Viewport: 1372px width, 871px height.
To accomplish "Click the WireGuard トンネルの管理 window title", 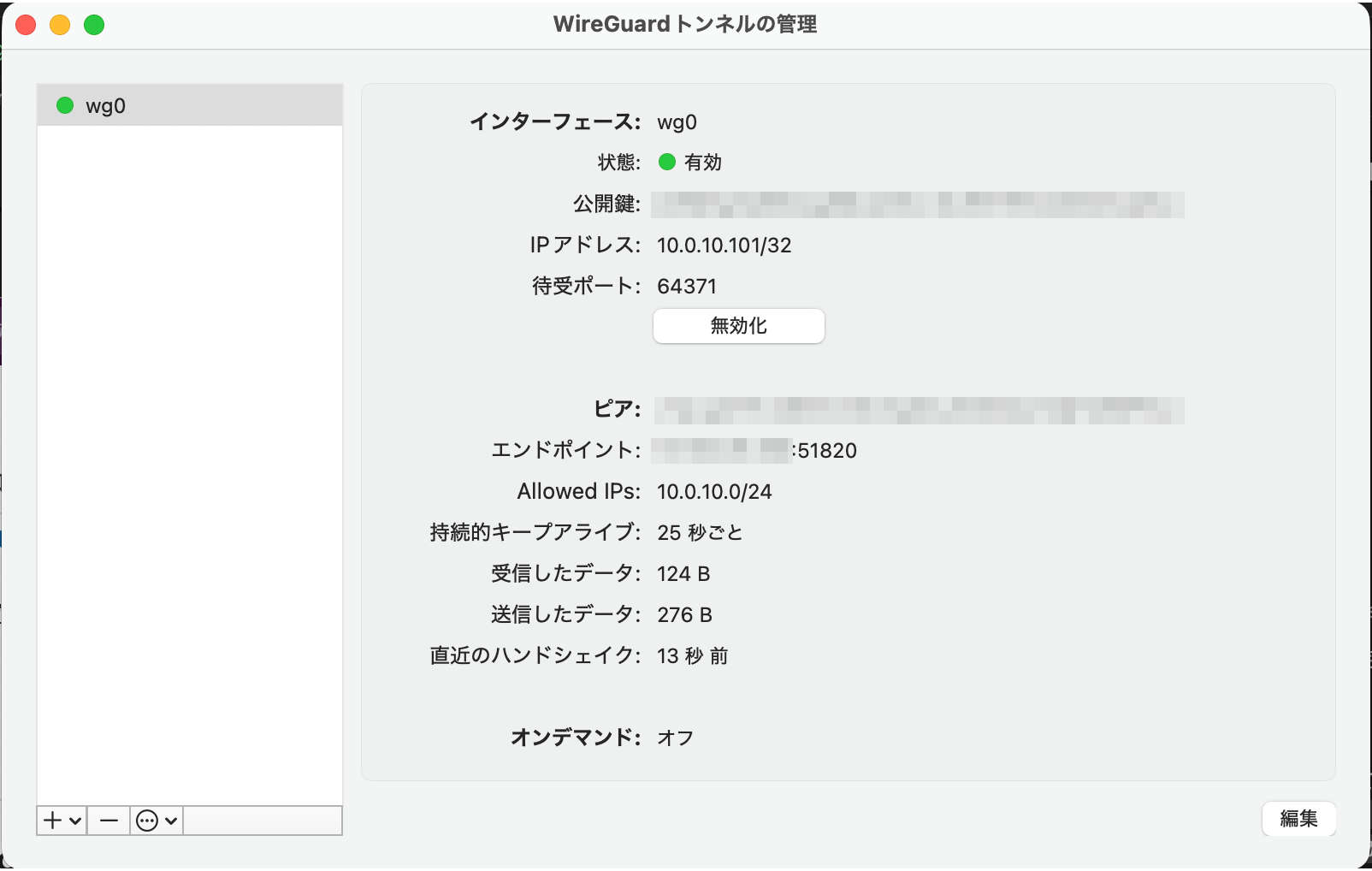I will (685, 24).
